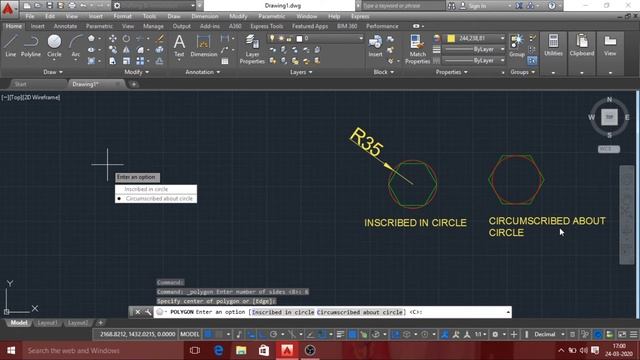
Task: Click the command line customize wrench icon
Action: tap(147, 312)
